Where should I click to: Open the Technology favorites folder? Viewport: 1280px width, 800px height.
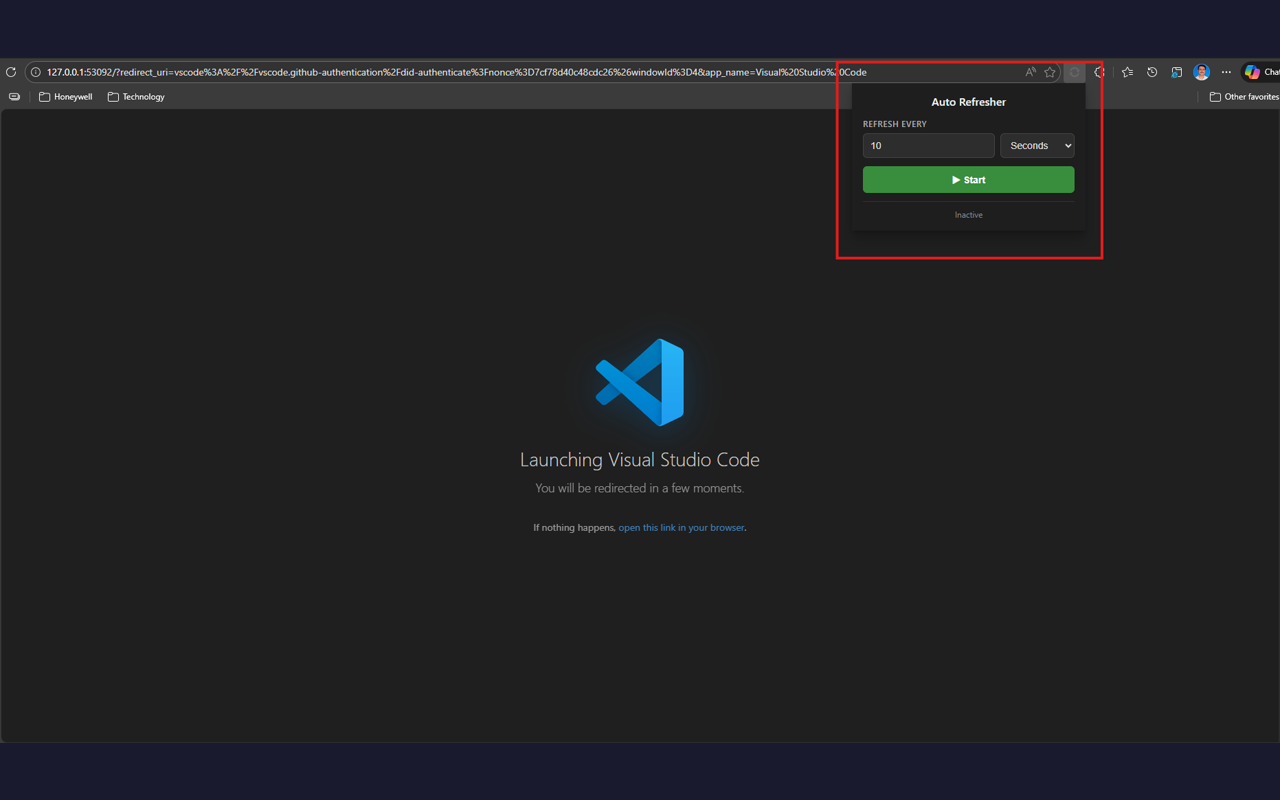click(136, 97)
